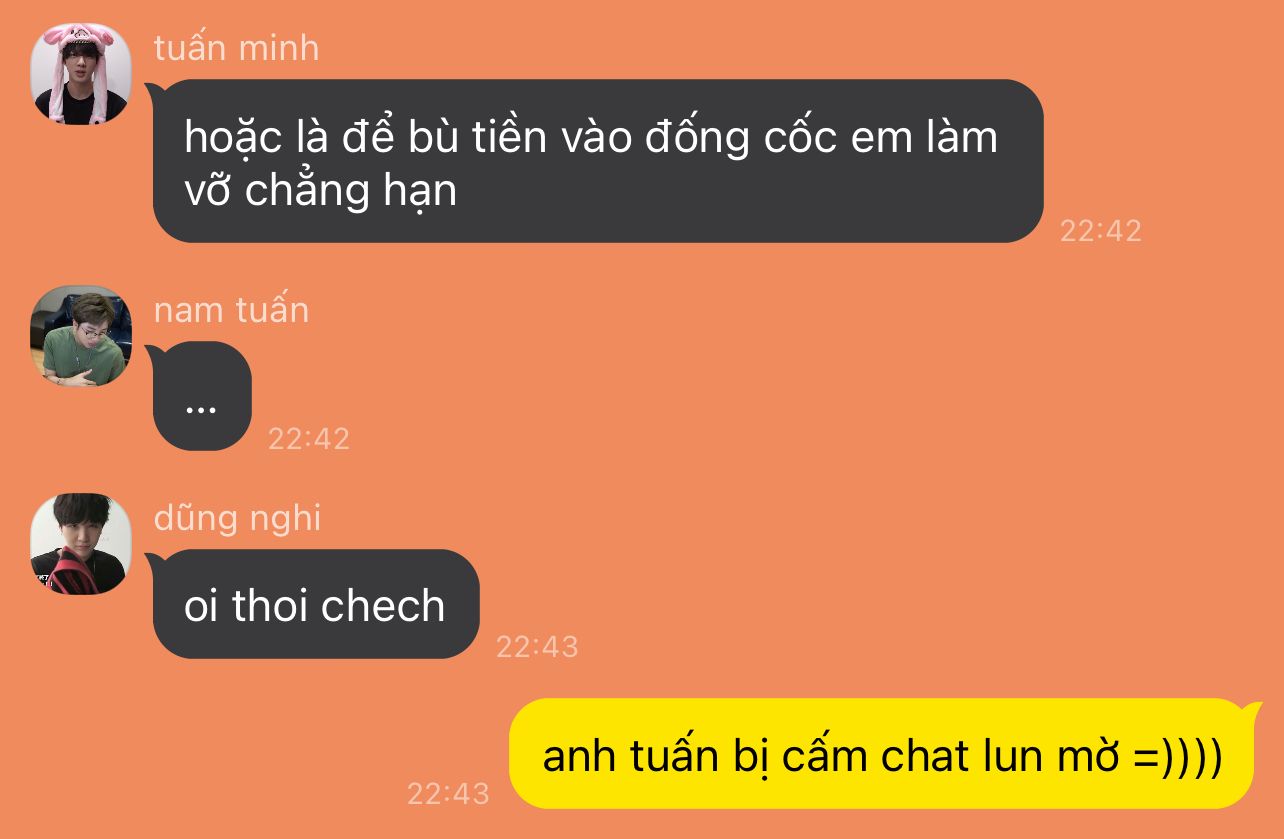Screen dimensions: 1284x839
Task: Select the yellow "anh tuấn bị cấm chat" message
Action: click(x=881, y=754)
